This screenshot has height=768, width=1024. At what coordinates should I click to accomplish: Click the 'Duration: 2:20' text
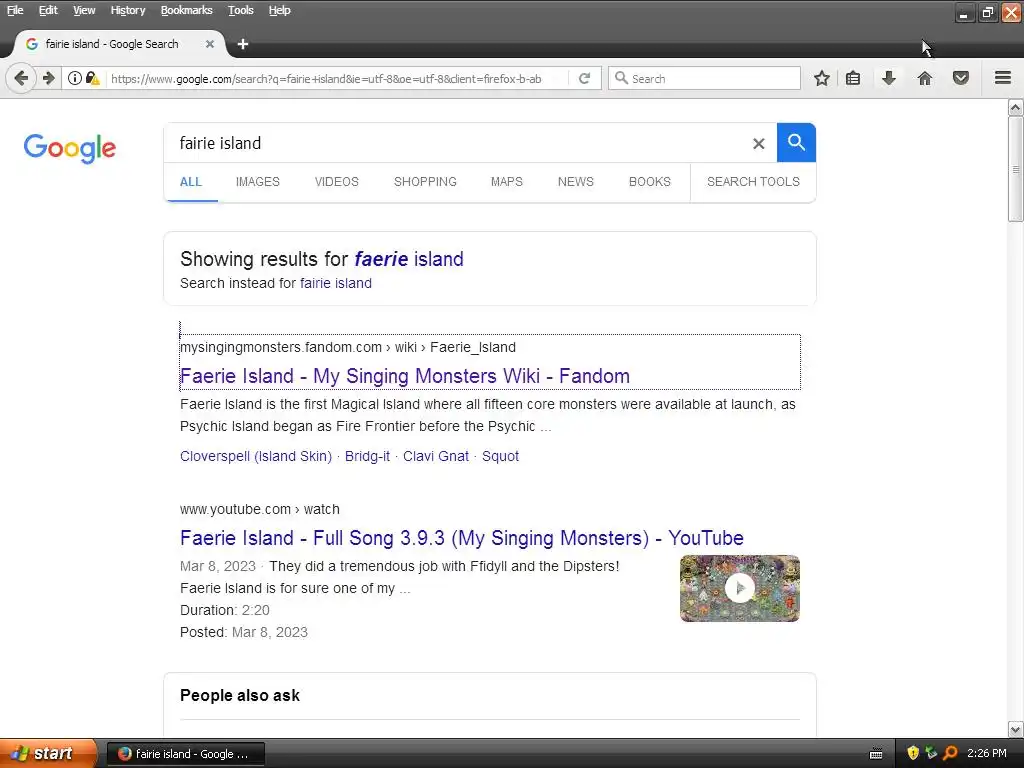225,610
